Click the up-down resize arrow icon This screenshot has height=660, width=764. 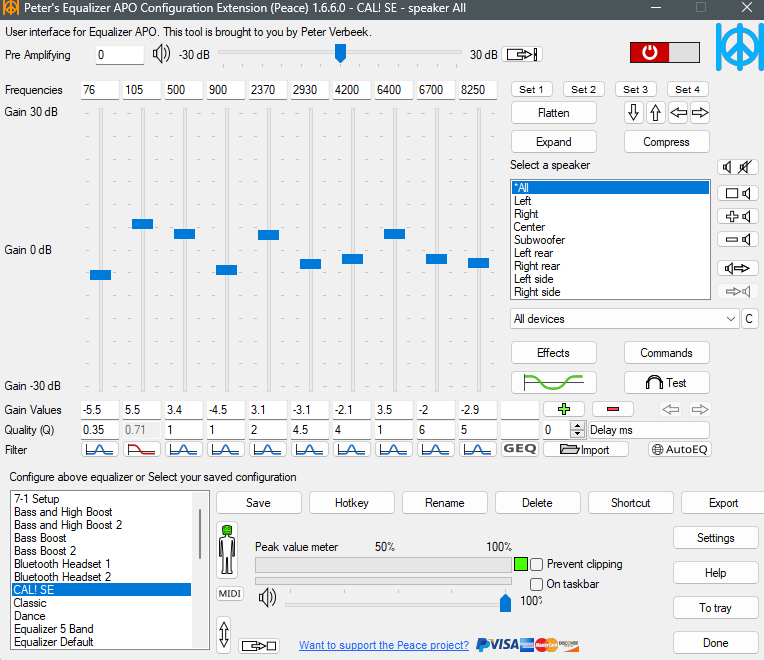pyautogui.click(x=224, y=634)
